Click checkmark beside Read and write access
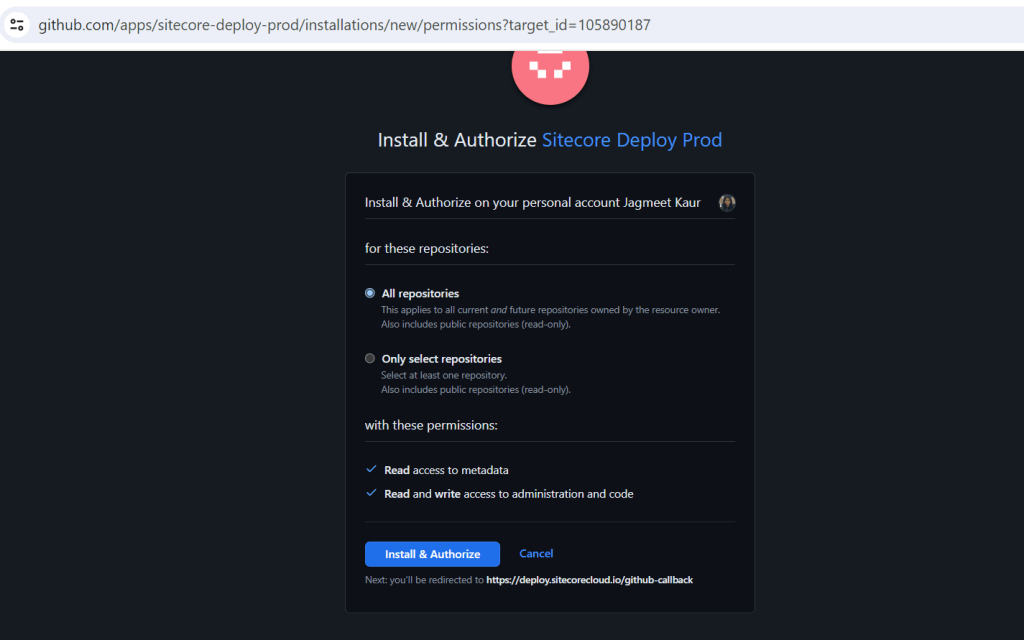Screen dimensions: 1024x640 pos(371,493)
